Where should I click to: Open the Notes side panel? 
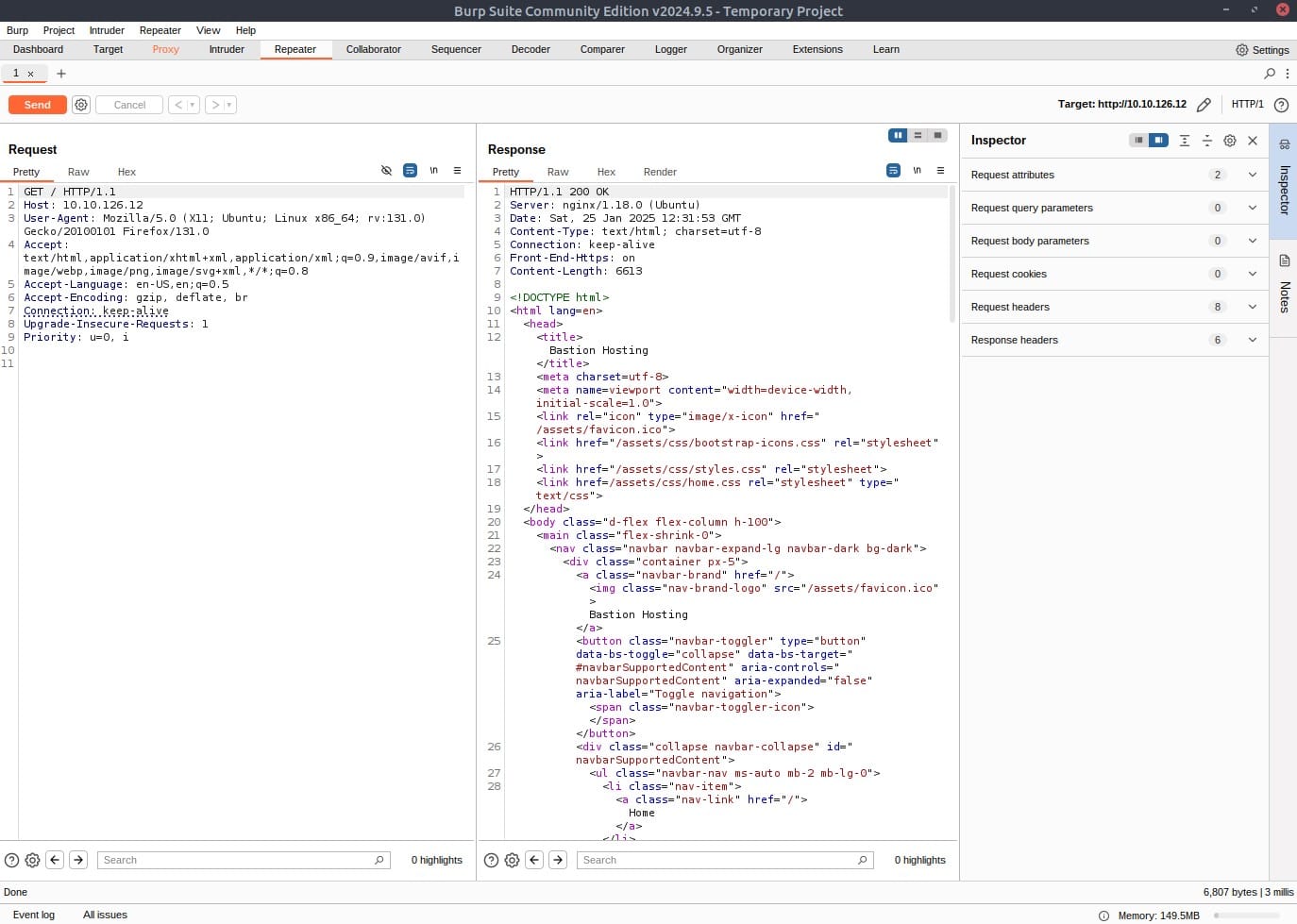1284,283
